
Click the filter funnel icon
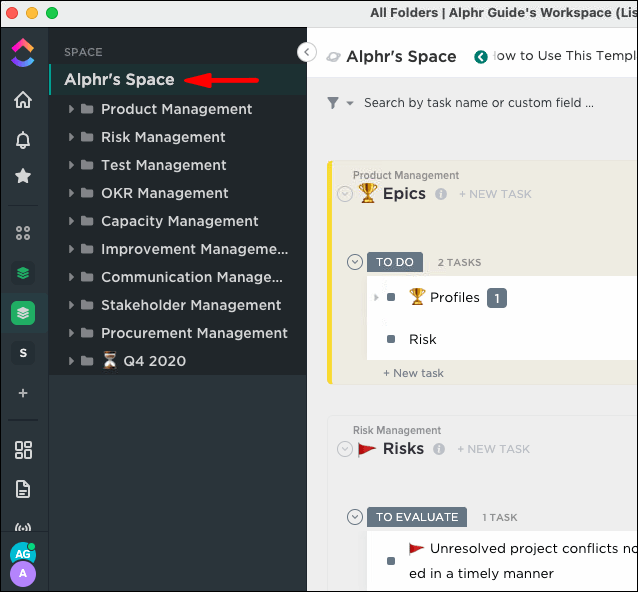pos(333,103)
